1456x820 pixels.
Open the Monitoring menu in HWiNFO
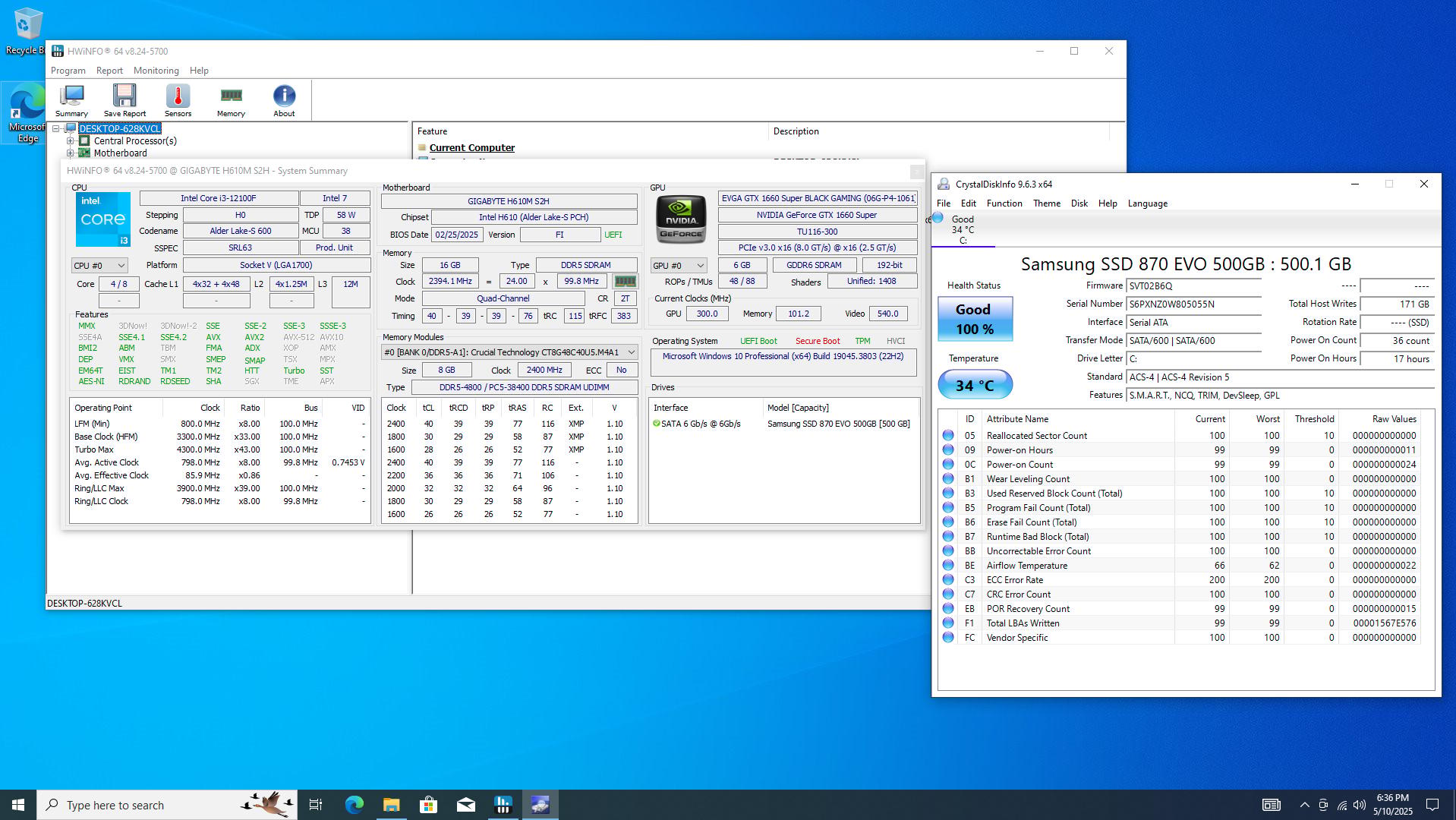click(156, 71)
